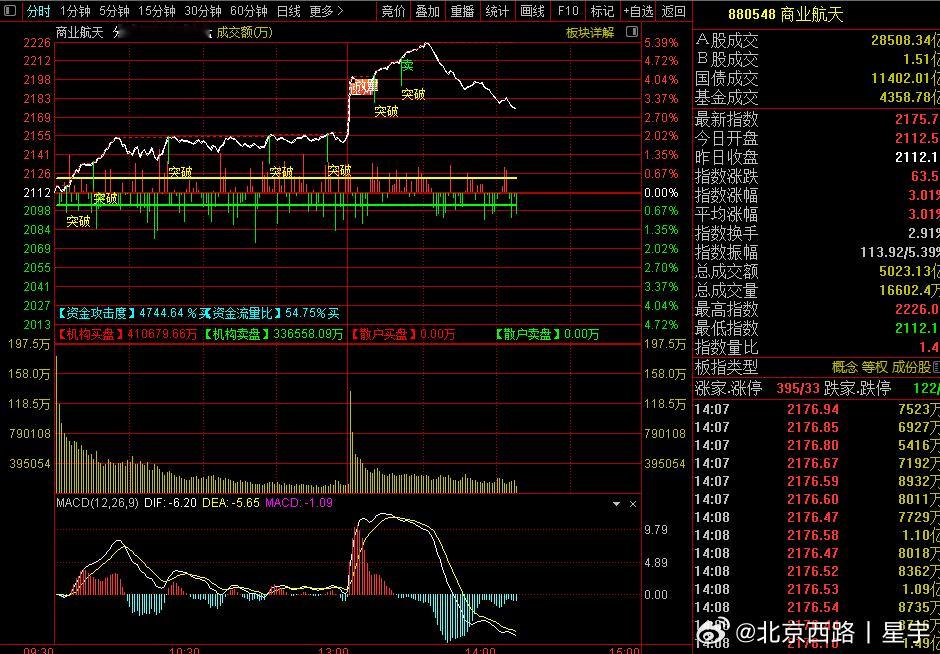
Task: Switch to the 1分钟 chart period
Action: [75, 11]
